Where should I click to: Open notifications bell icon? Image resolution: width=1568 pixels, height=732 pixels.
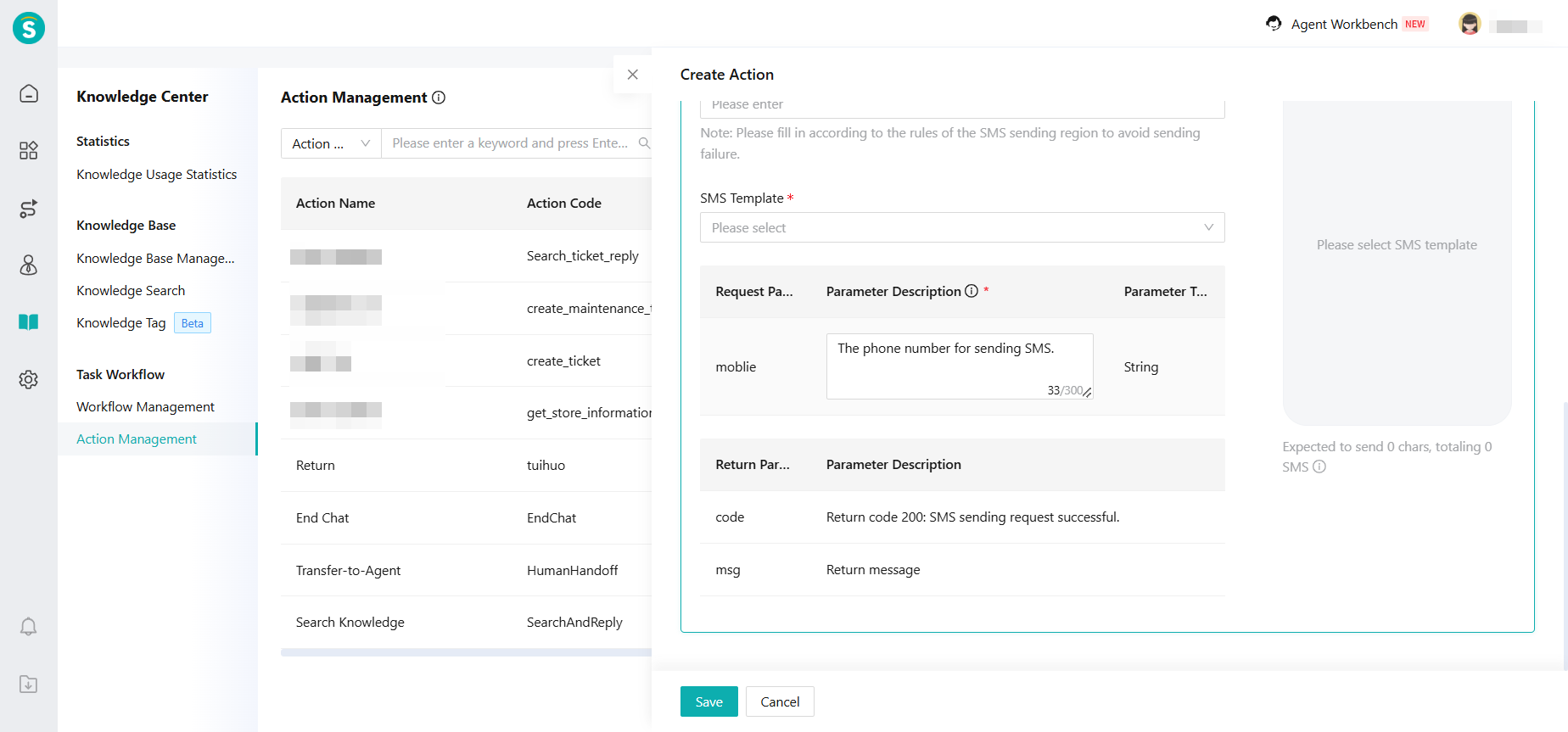coord(29,627)
